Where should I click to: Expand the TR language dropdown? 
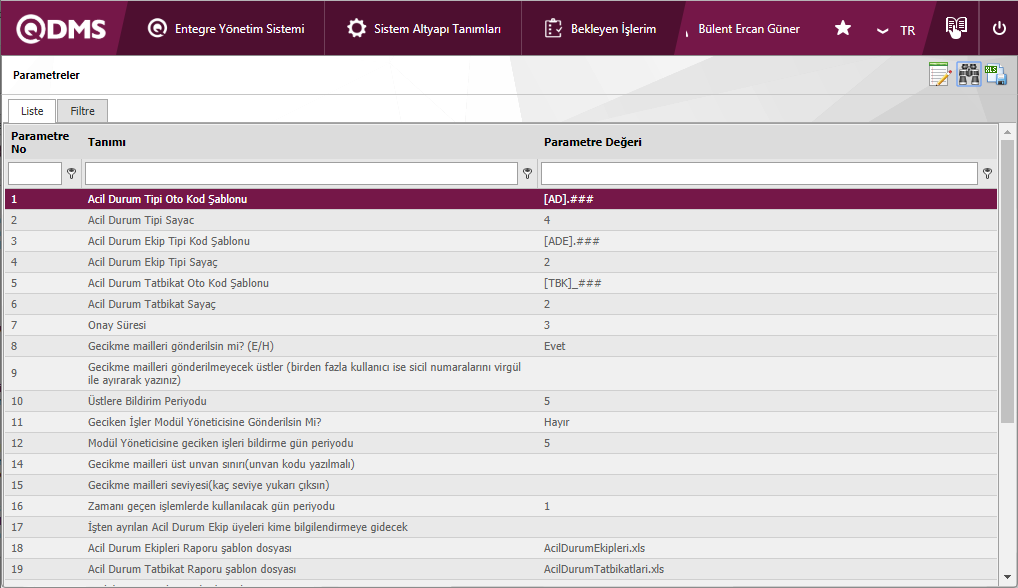896,30
